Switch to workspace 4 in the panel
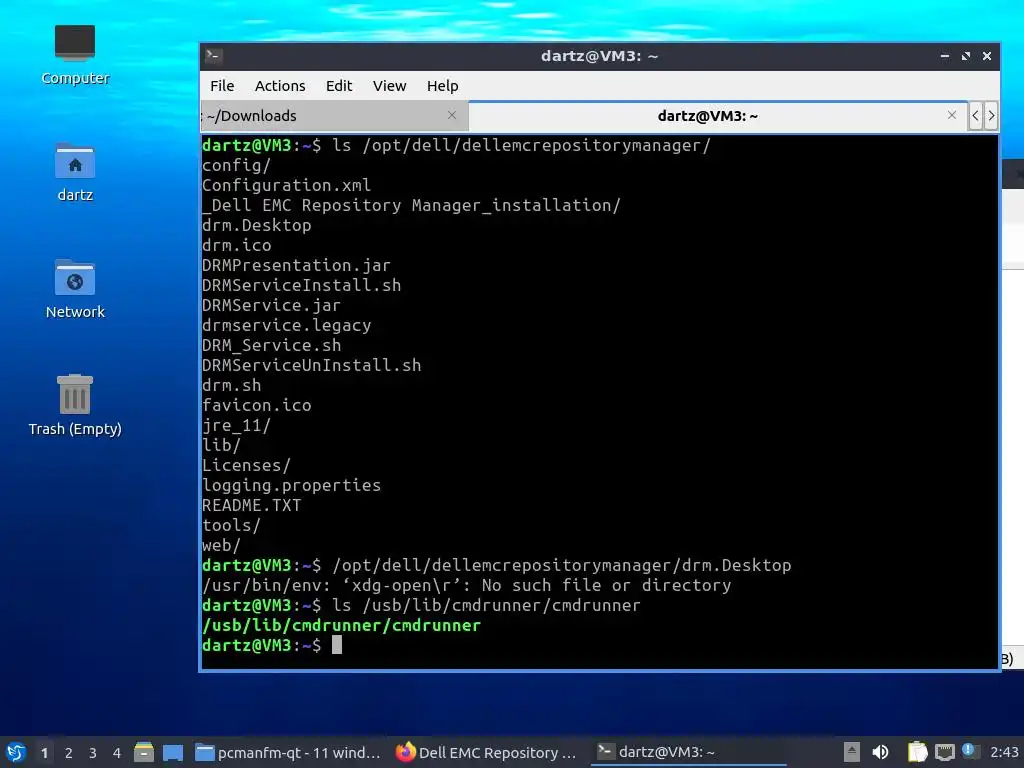The width and height of the screenshot is (1024, 768). tap(117, 753)
